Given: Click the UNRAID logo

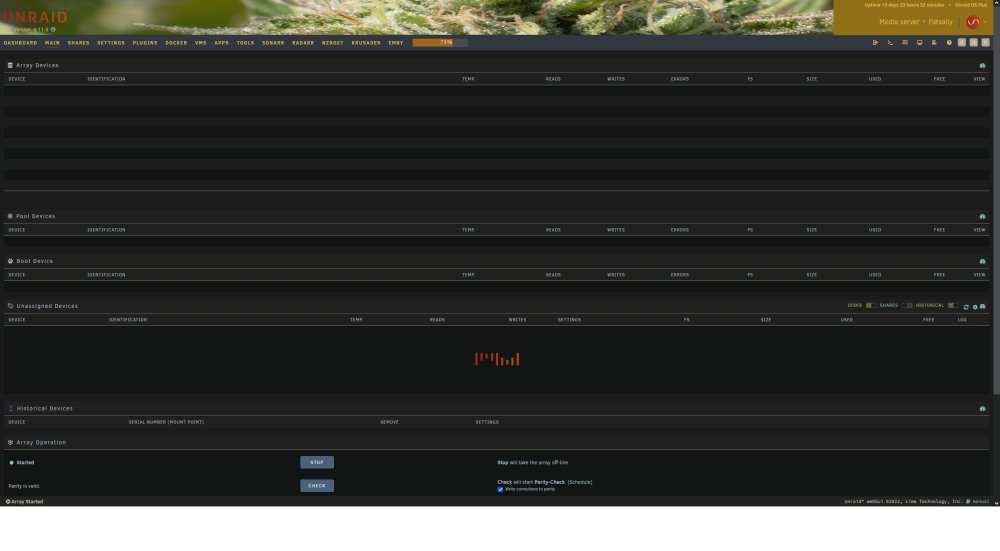Looking at the screenshot, I should pos(35,17).
